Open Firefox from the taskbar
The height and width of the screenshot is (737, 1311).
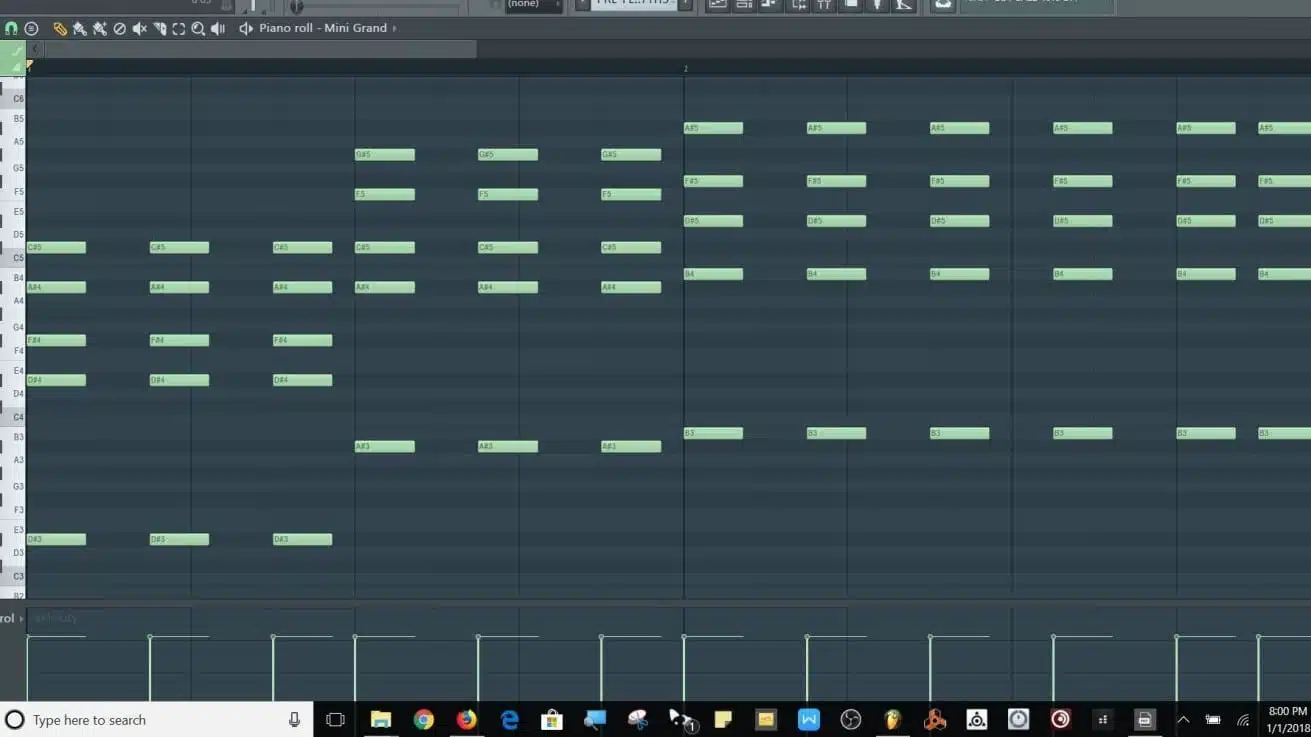coord(467,720)
